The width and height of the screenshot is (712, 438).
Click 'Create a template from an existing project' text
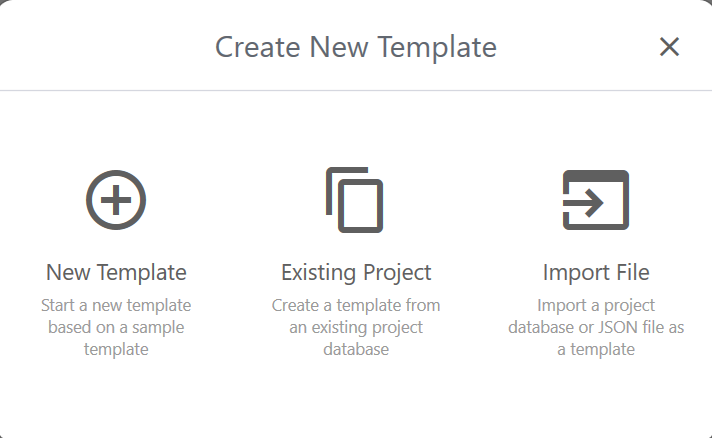pyautogui.click(x=356, y=316)
